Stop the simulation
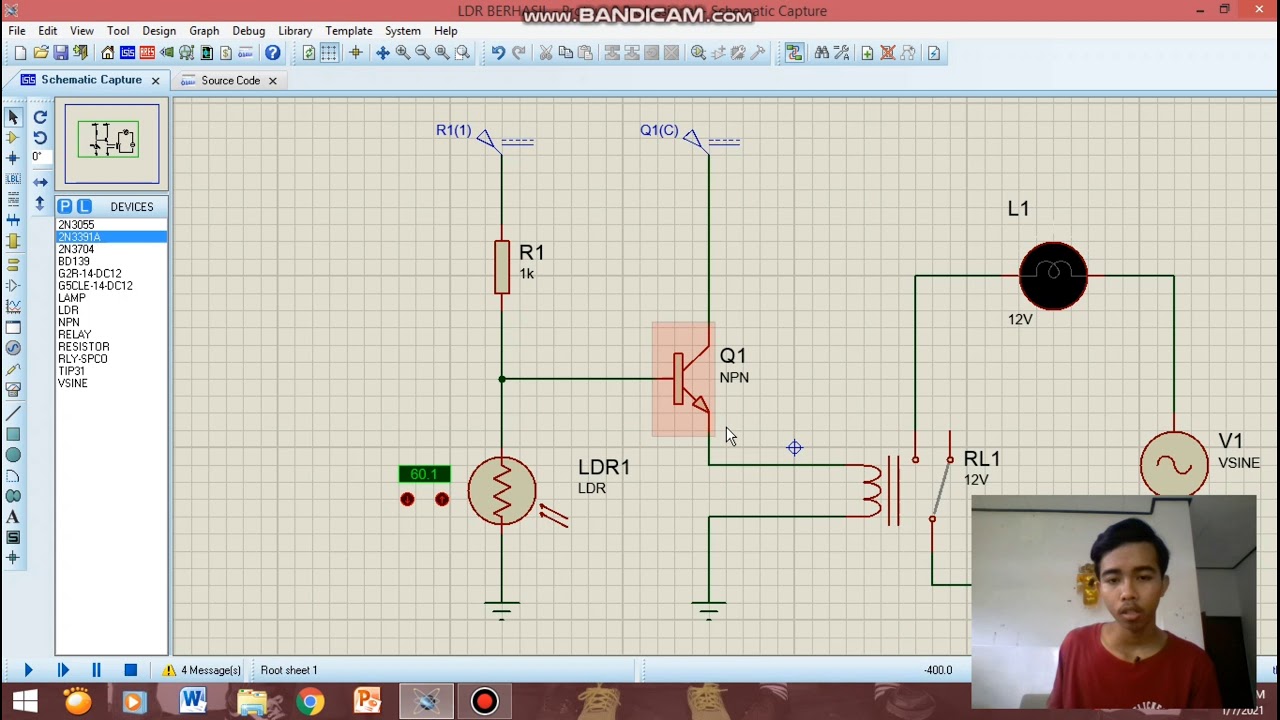 130,670
